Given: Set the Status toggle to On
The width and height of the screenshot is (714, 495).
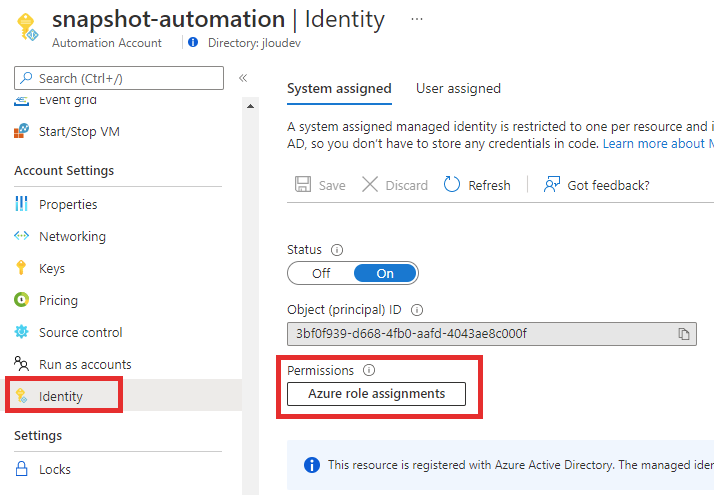Looking at the screenshot, I should [385, 273].
